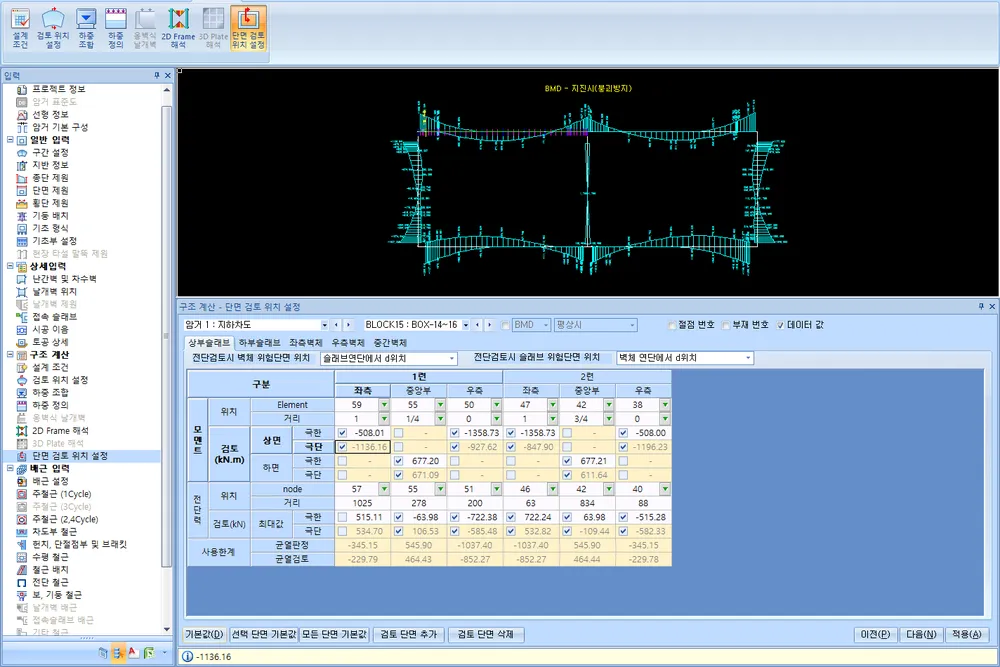
Task: Open the 하중 조합 ribbon tool
Action: click(86, 28)
